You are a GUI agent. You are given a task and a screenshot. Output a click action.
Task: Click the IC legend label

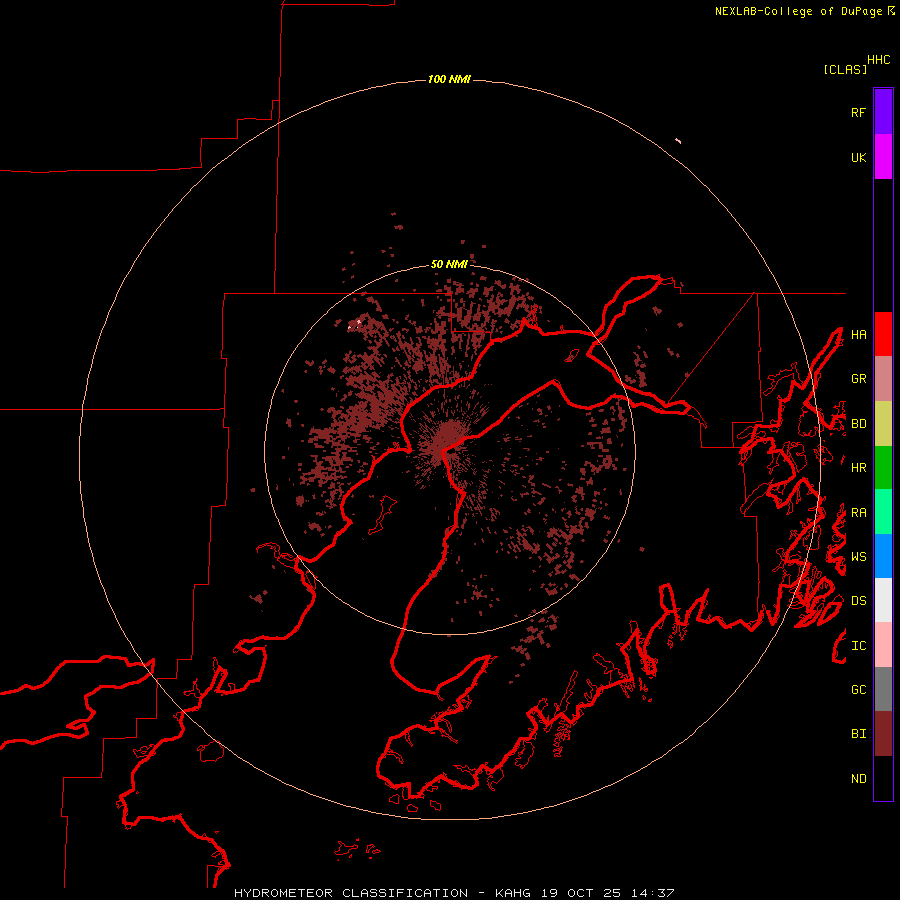pyautogui.click(x=858, y=646)
